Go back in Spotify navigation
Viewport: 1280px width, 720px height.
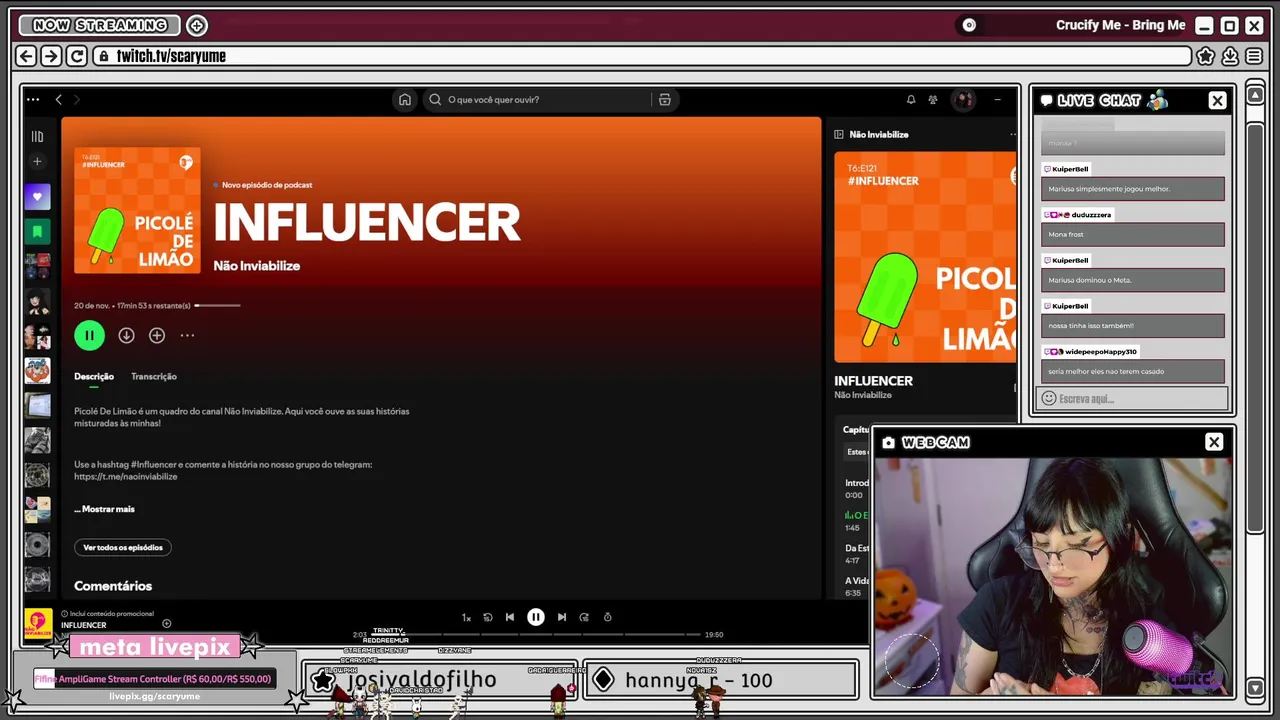coord(59,100)
